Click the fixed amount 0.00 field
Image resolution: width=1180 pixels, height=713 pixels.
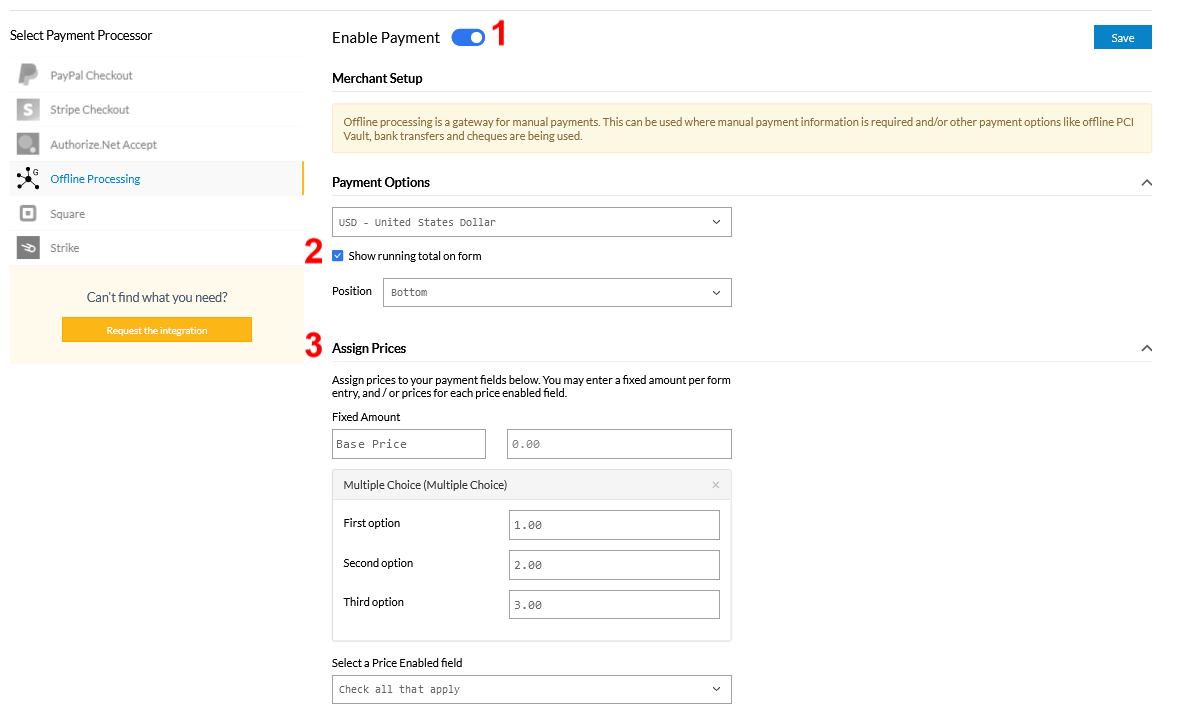619,444
